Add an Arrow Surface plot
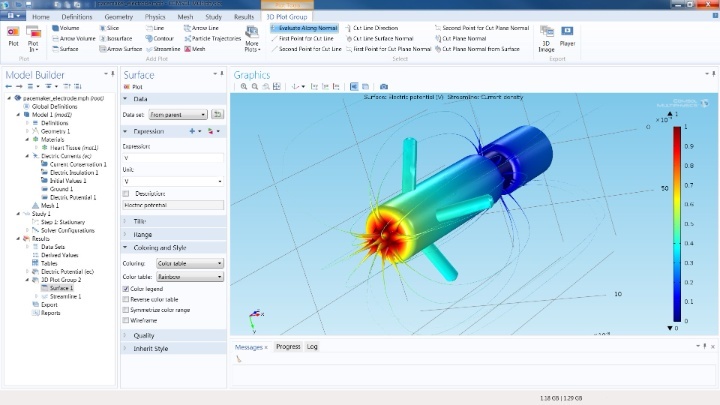This screenshot has height=405, width=720. [120, 49]
